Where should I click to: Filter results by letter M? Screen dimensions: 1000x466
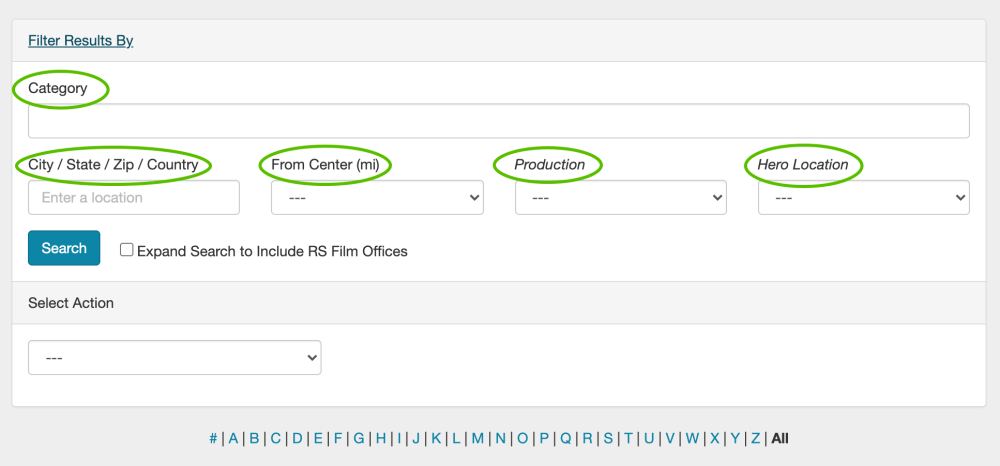click(x=478, y=438)
